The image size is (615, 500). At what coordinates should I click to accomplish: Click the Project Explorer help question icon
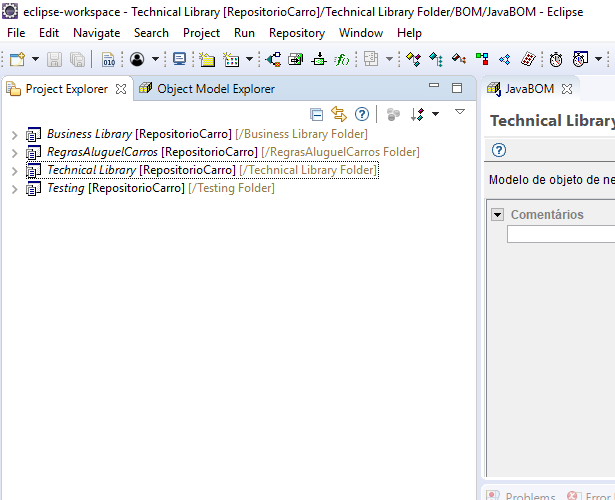click(x=362, y=114)
